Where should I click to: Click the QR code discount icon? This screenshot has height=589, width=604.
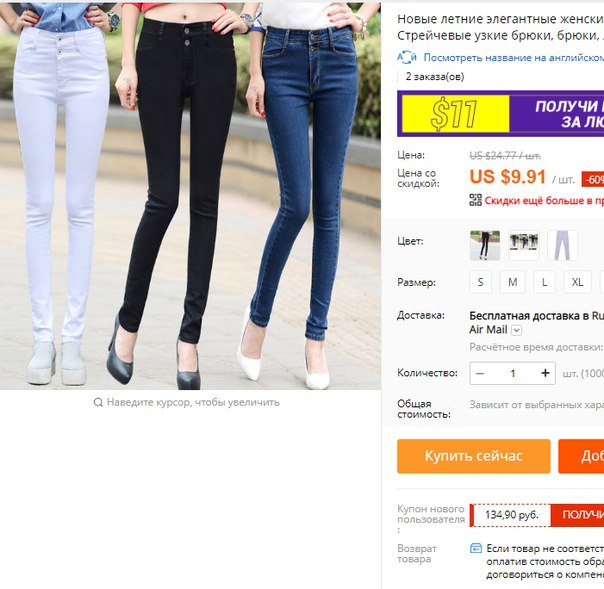click(x=475, y=200)
